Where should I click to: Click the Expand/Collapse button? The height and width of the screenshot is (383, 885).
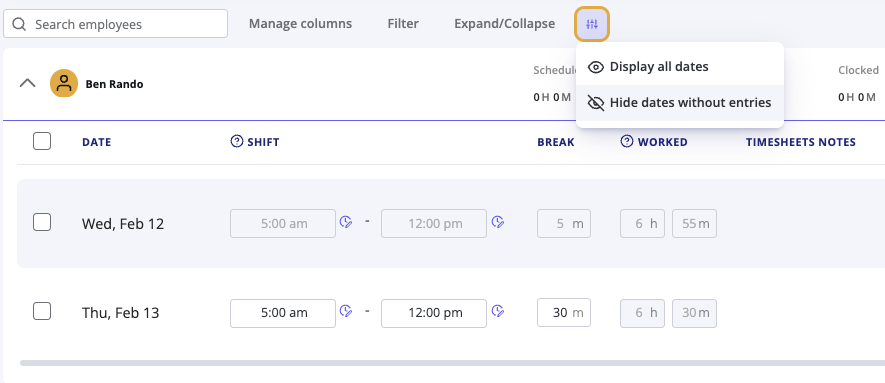505,24
